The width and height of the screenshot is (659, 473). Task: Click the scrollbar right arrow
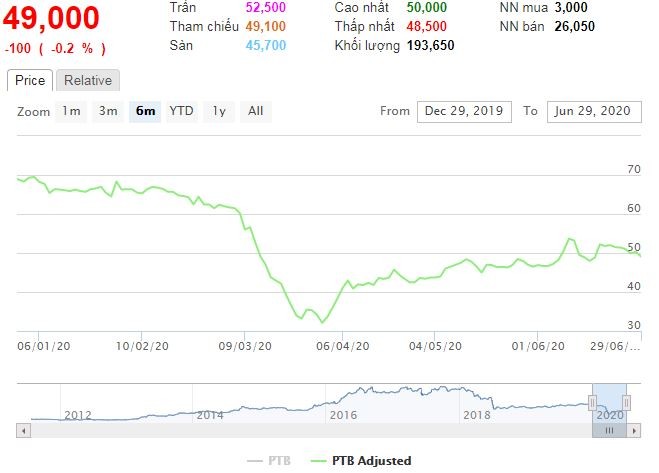635,430
